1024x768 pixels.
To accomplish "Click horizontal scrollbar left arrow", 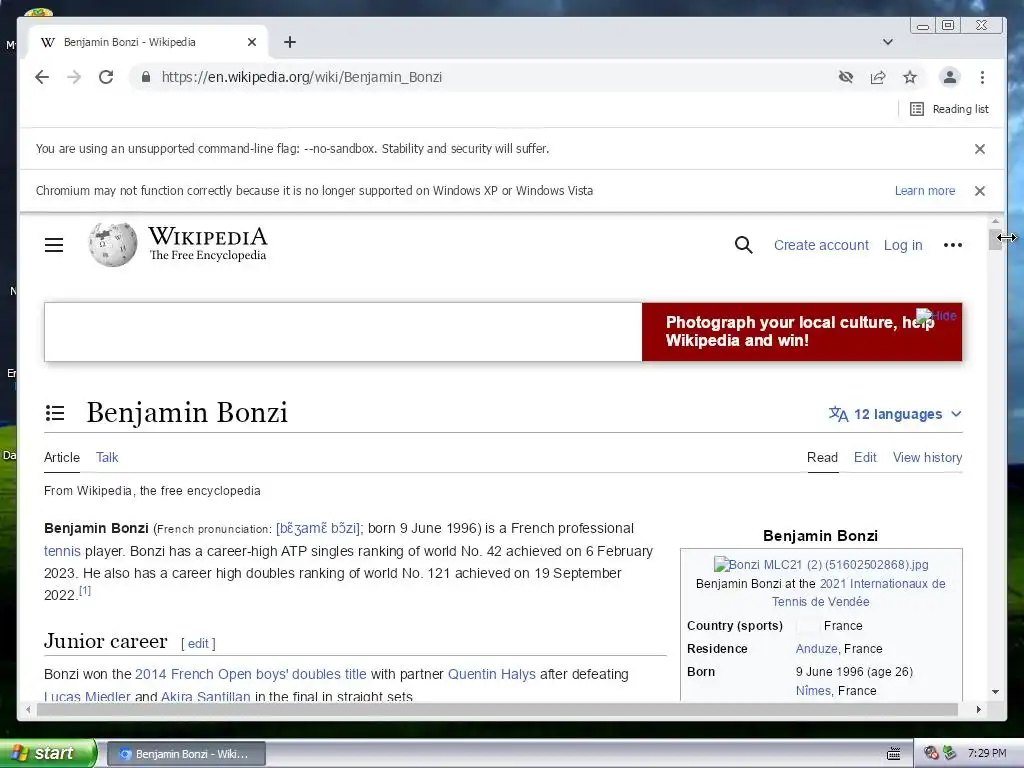I will click(27, 709).
